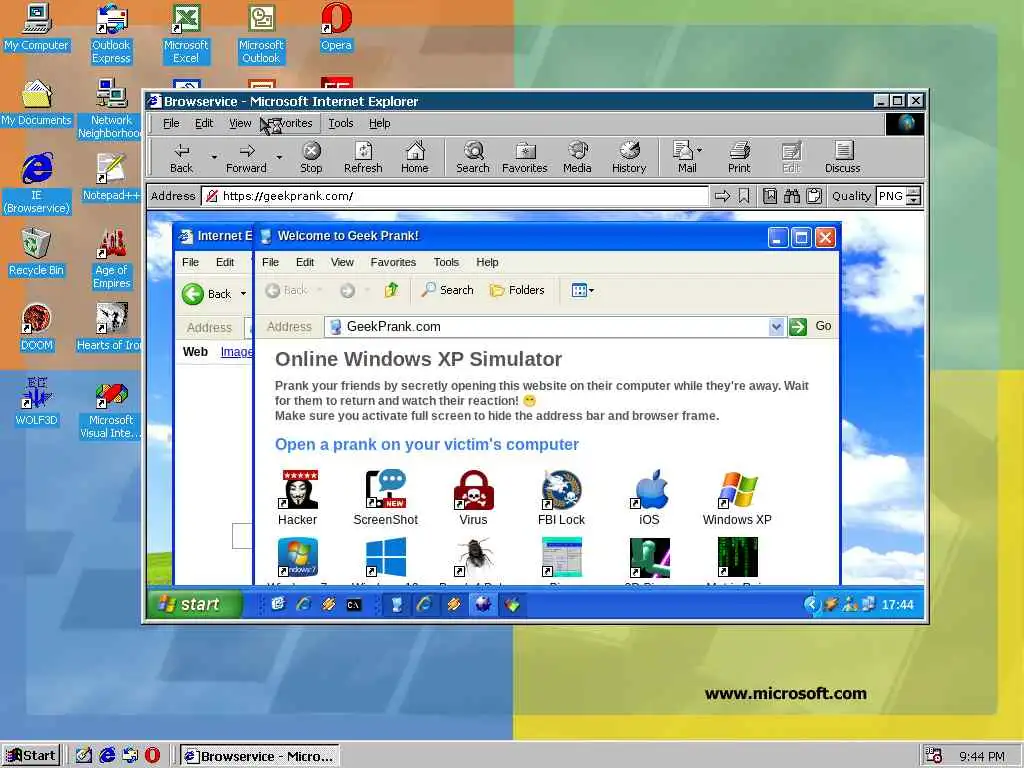Open the View menu in Browservice window
Image resolution: width=1024 pixels, height=768 pixels.
(x=240, y=123)
